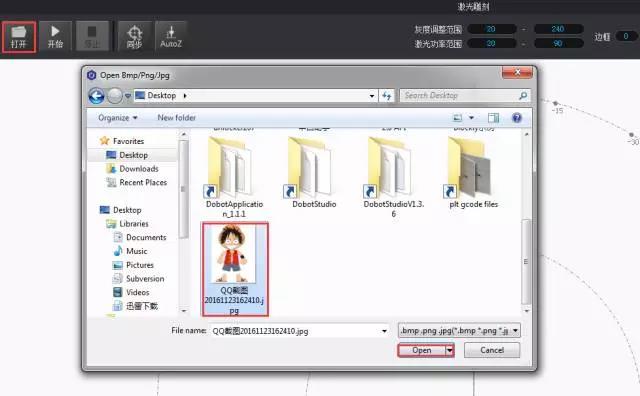640x396 pixels.
Task: Click the search magnifier icon
Action: tap(523, 96)
